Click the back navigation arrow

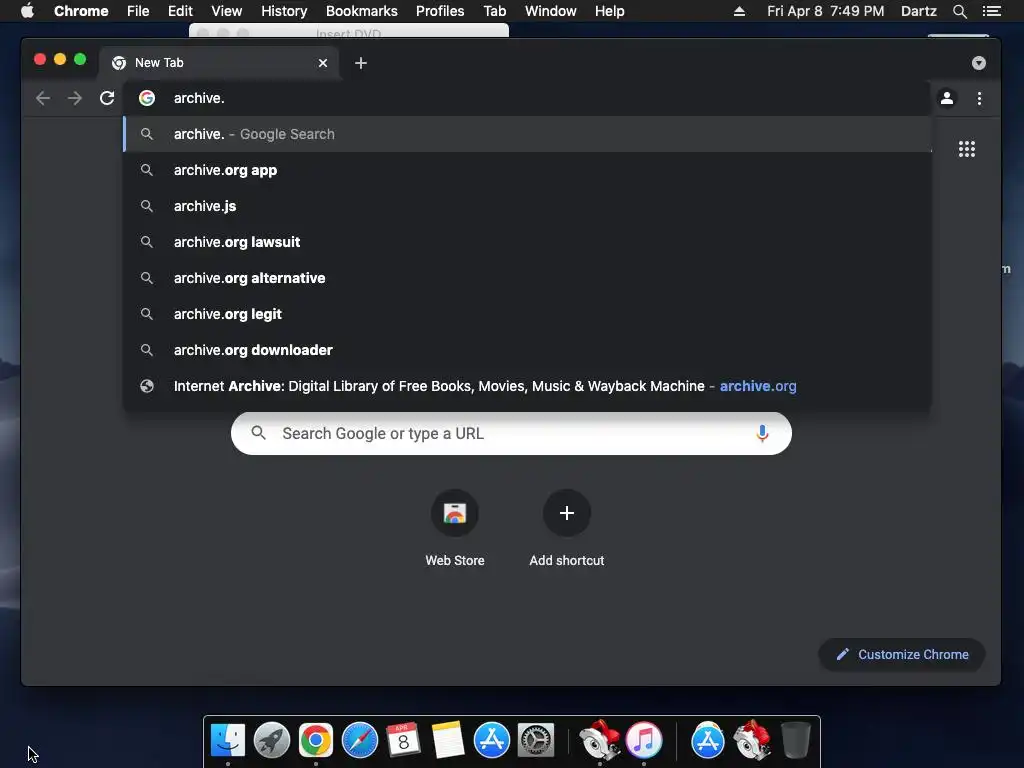[43, 98]
